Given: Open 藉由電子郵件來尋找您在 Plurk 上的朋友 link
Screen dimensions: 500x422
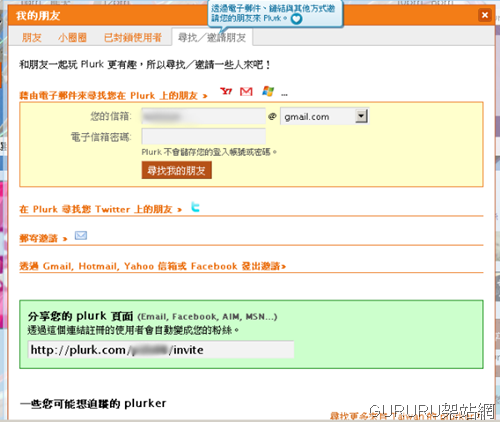Looking at the screenshot, I should click(x=113, y=96).
